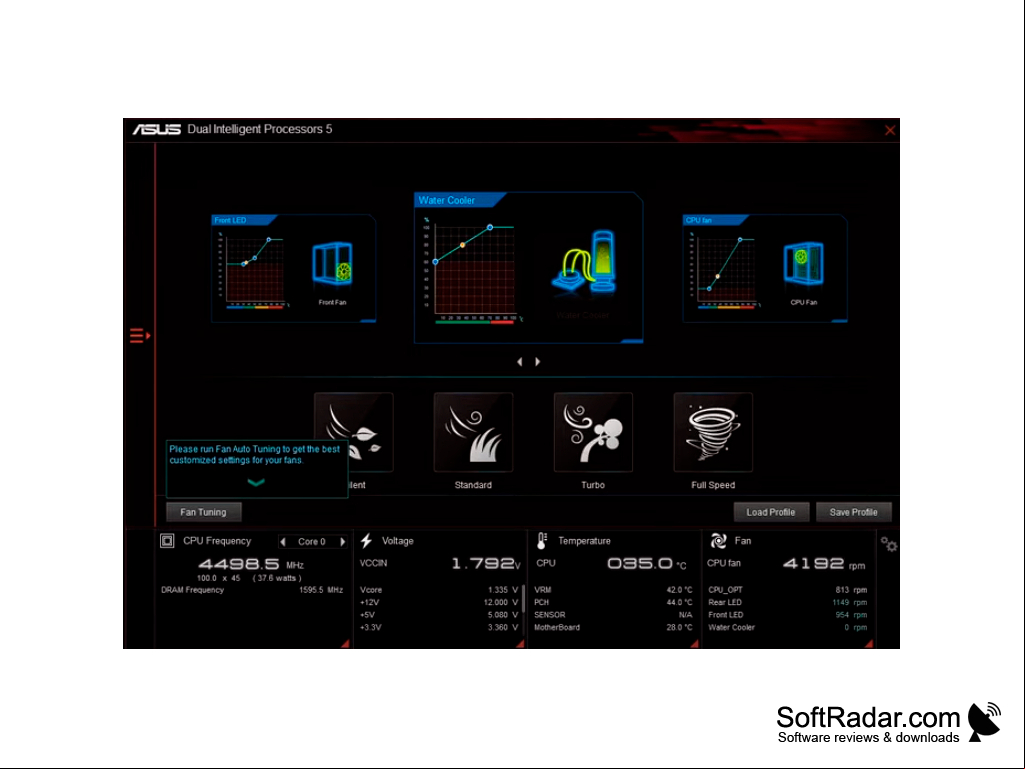Click the CPU_OPT 813 rpm row

click(x=788, y=590)
